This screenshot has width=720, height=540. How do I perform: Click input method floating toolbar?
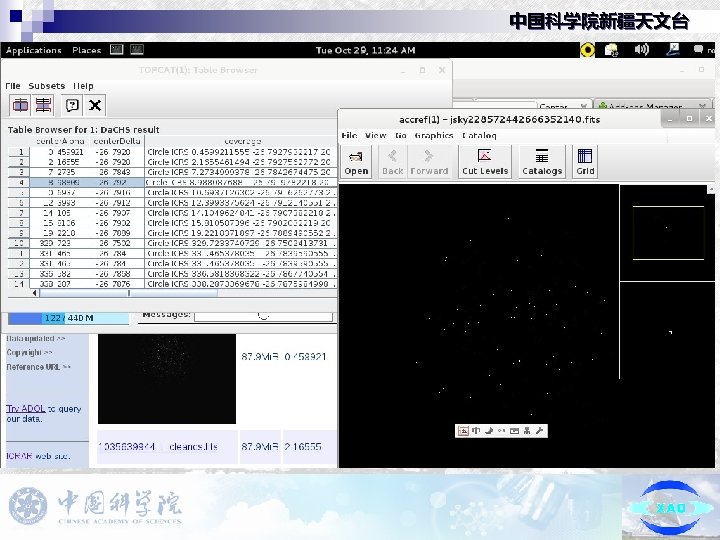501,431
